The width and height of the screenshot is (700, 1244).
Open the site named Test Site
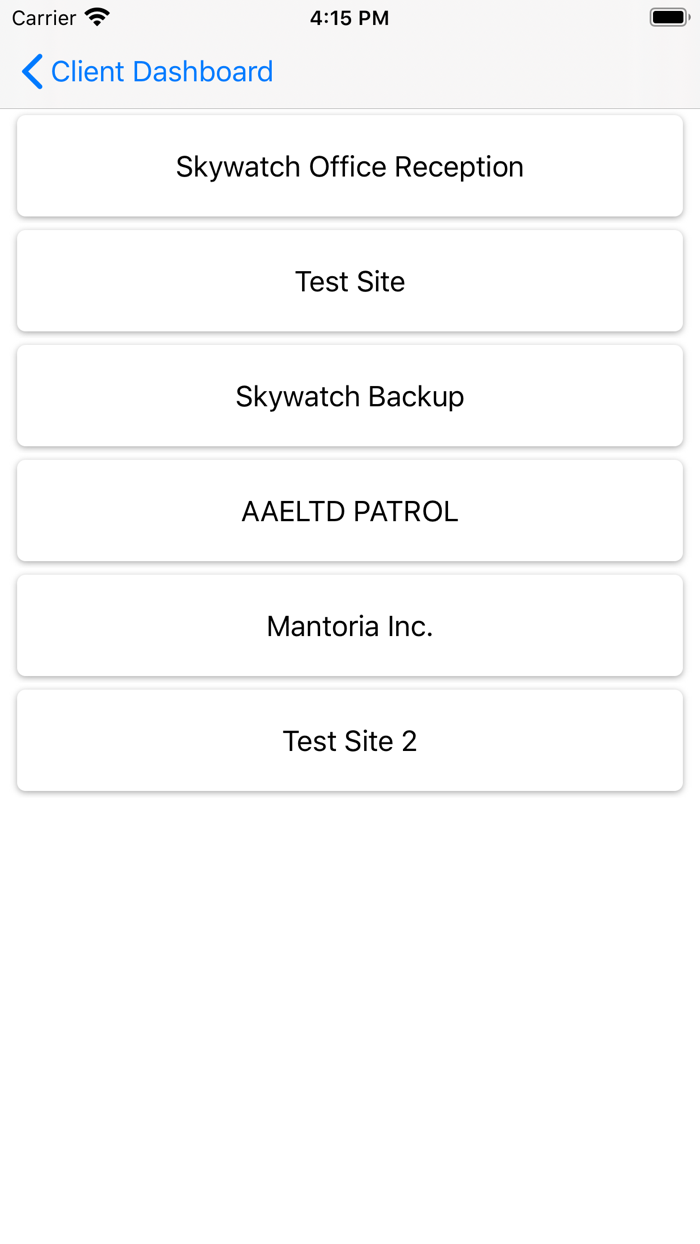click(350, 281)
